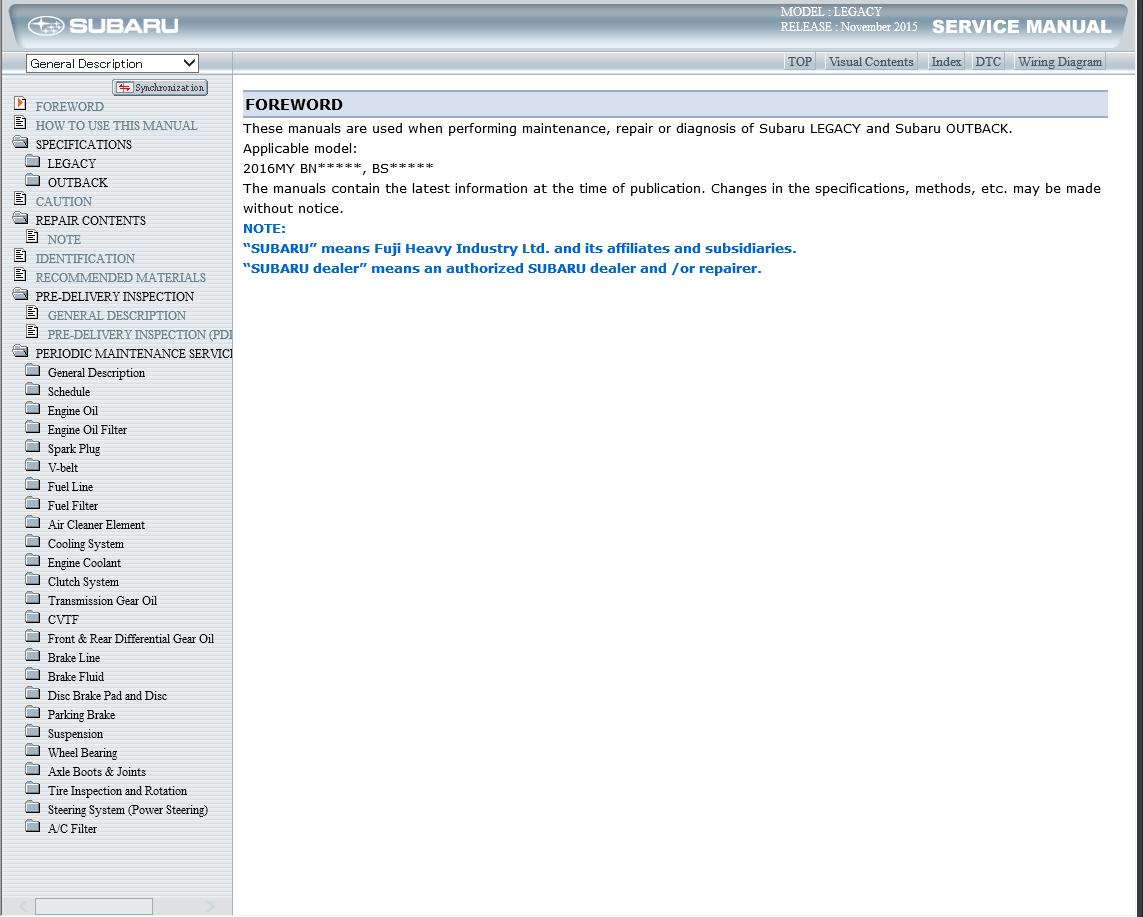The image size is (1143, 917).
Task: Click the LEGACY folder icon
Action: tap(33, 160)
